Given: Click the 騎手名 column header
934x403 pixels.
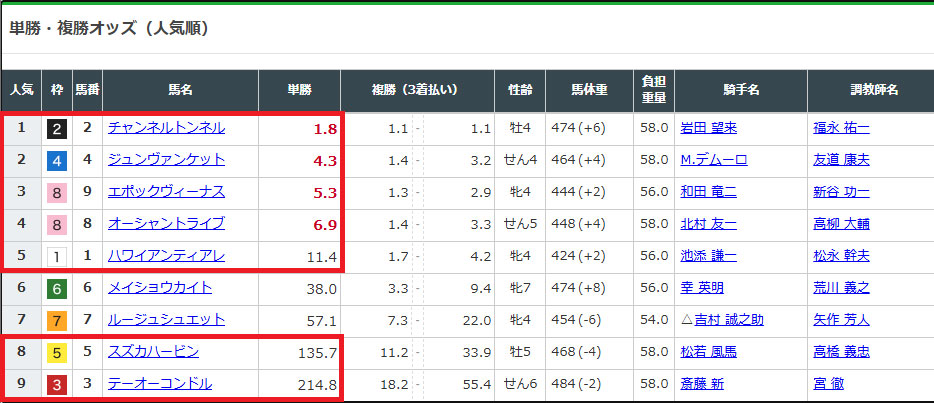Looking at the screenshot, I should coord(741,90).
